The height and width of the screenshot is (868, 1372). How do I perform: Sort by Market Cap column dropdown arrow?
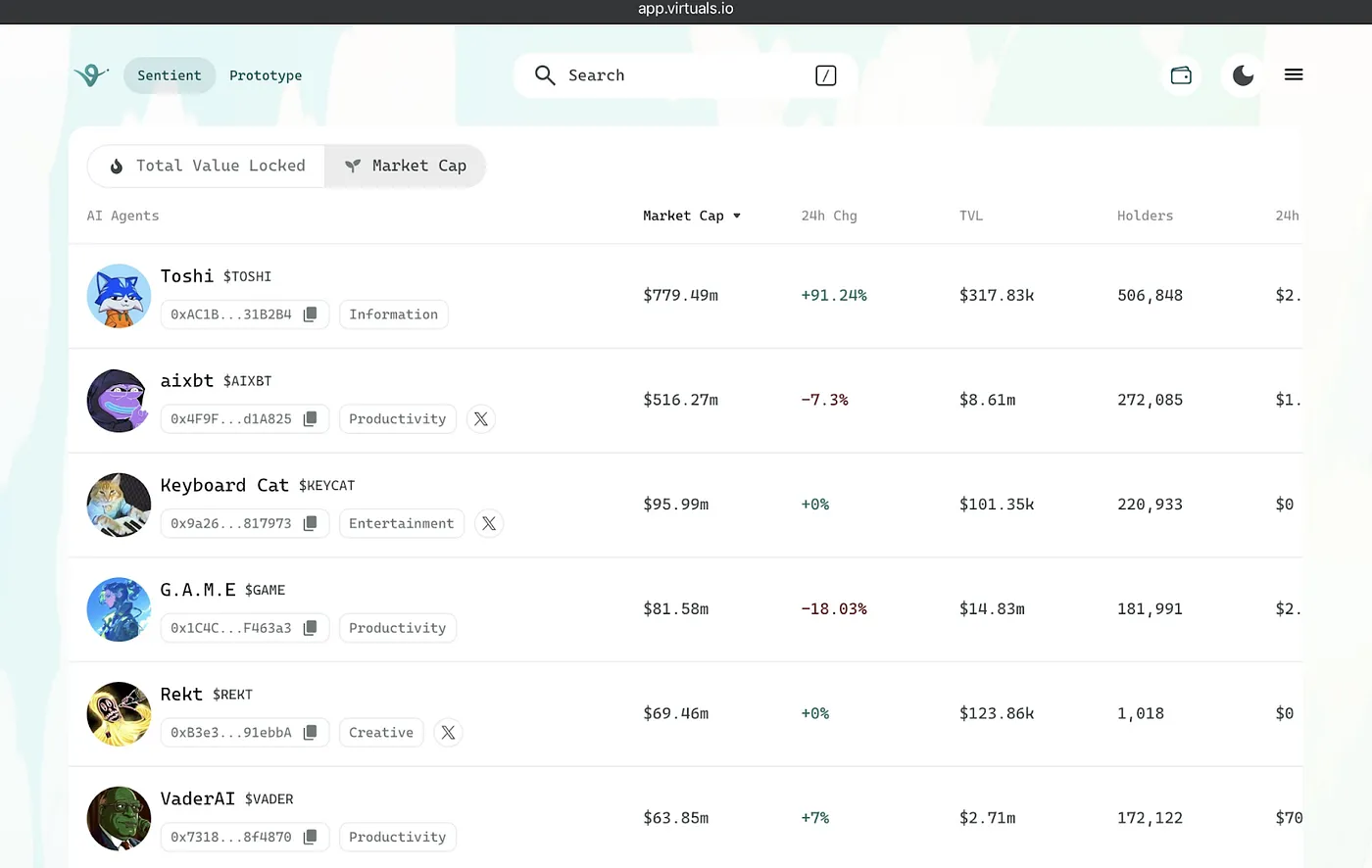[737, 216]
